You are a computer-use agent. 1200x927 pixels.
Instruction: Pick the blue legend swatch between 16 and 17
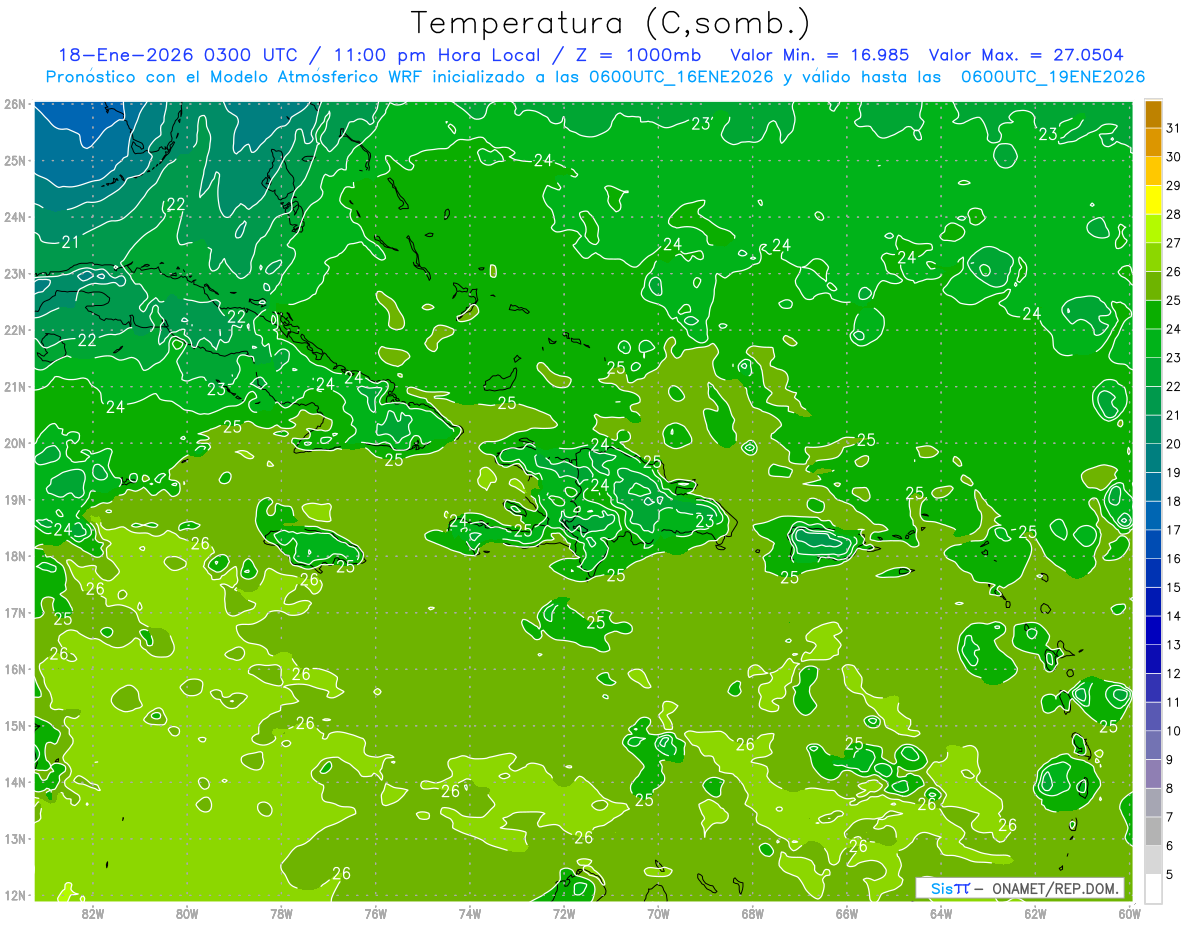pos(1153,545)
